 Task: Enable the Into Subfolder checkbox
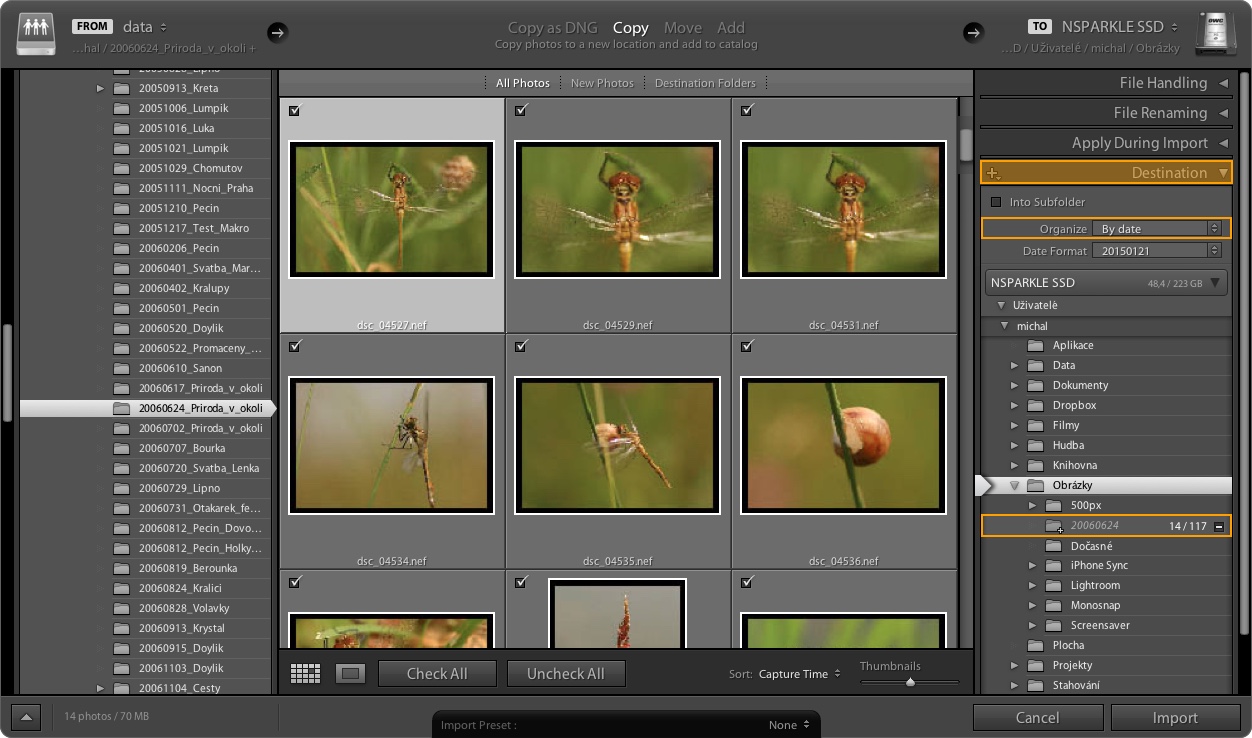(x=995, y=202)
